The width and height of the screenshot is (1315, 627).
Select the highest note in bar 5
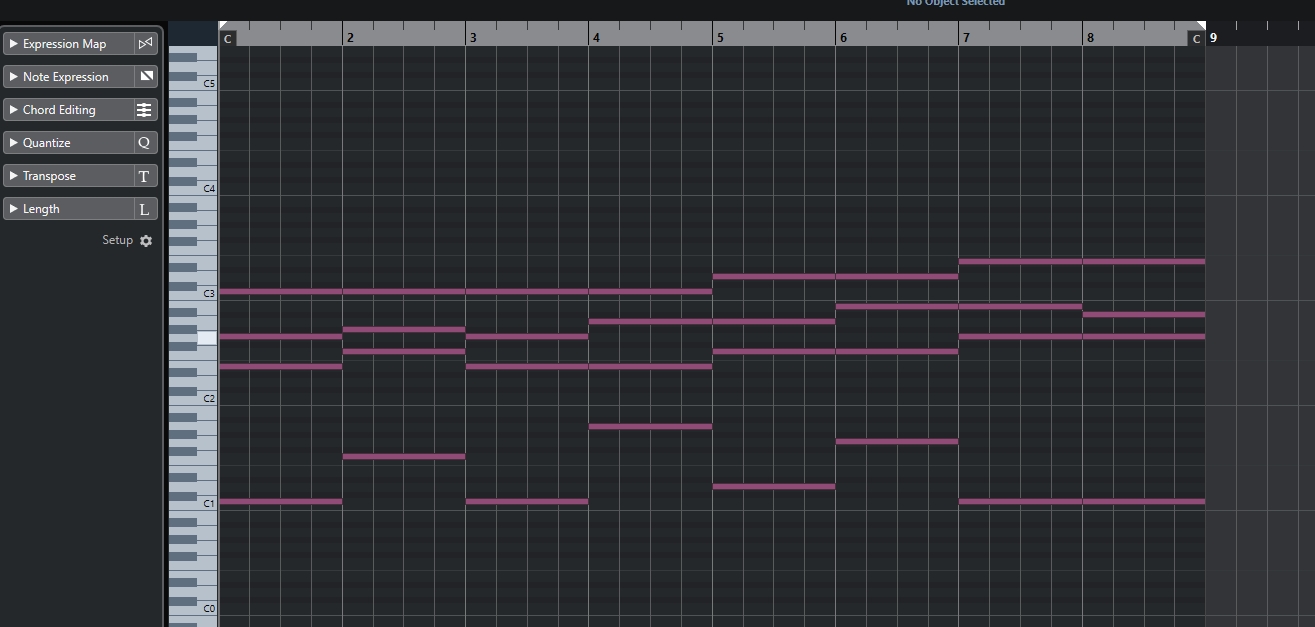[x=774, y=276]
